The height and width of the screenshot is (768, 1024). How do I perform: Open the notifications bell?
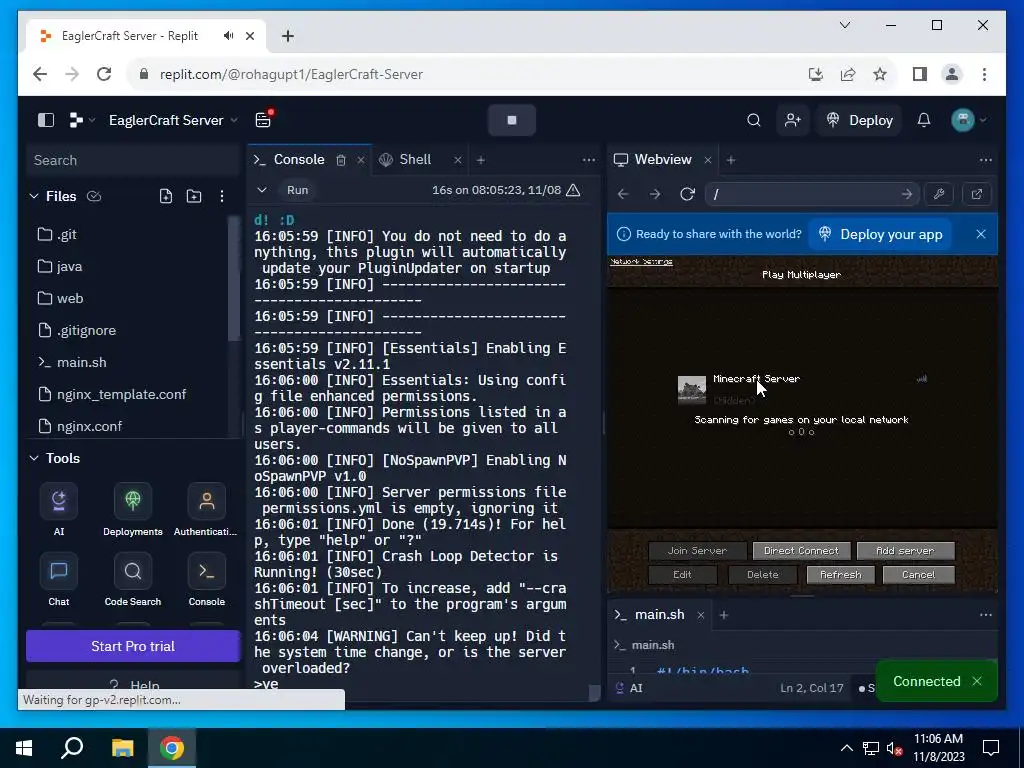pyautogui.click(x=923, y=120)
